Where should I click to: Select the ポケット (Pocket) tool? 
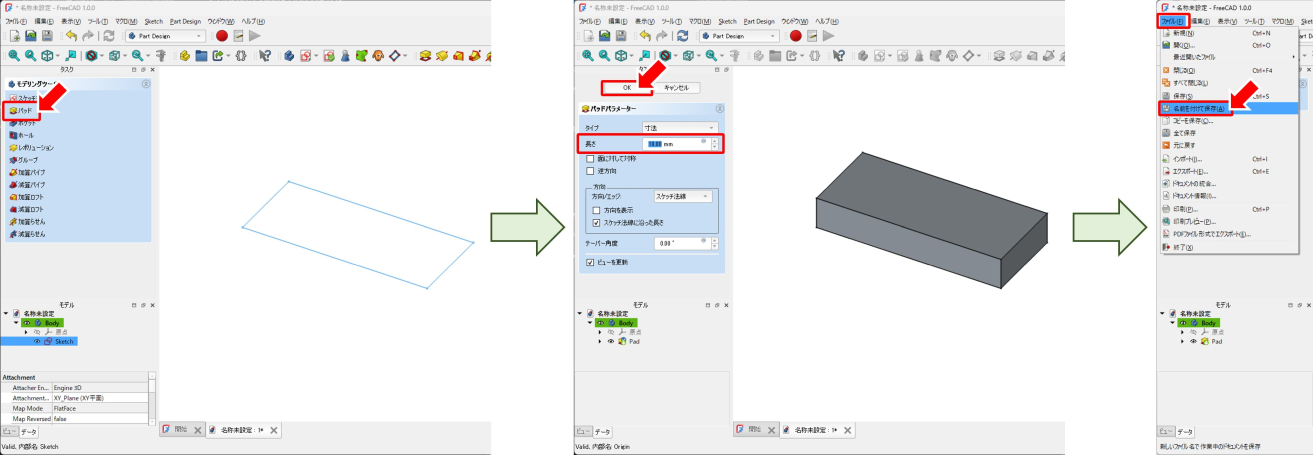pos(27,122)
